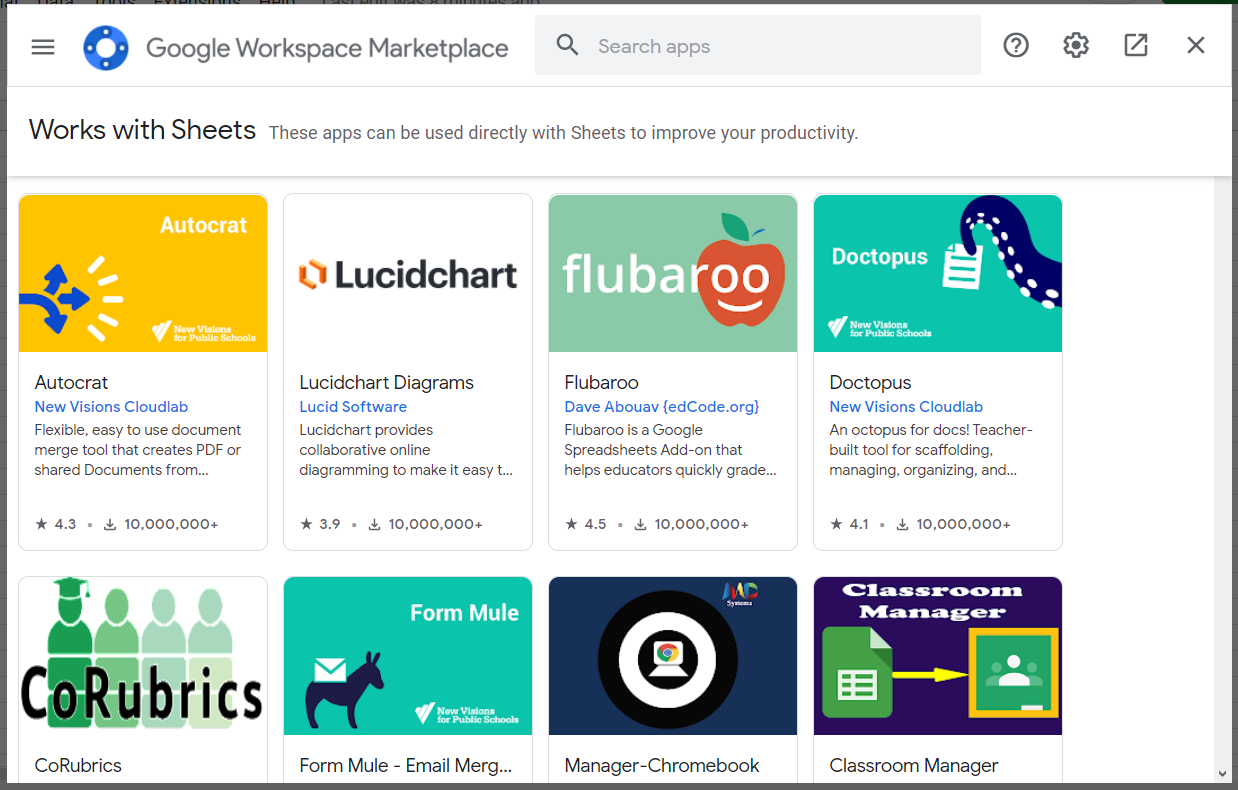Click Lucidchart's 10,000,000+ download count
The height and width of the screenshot is (790, 1238).
[426, 524]
